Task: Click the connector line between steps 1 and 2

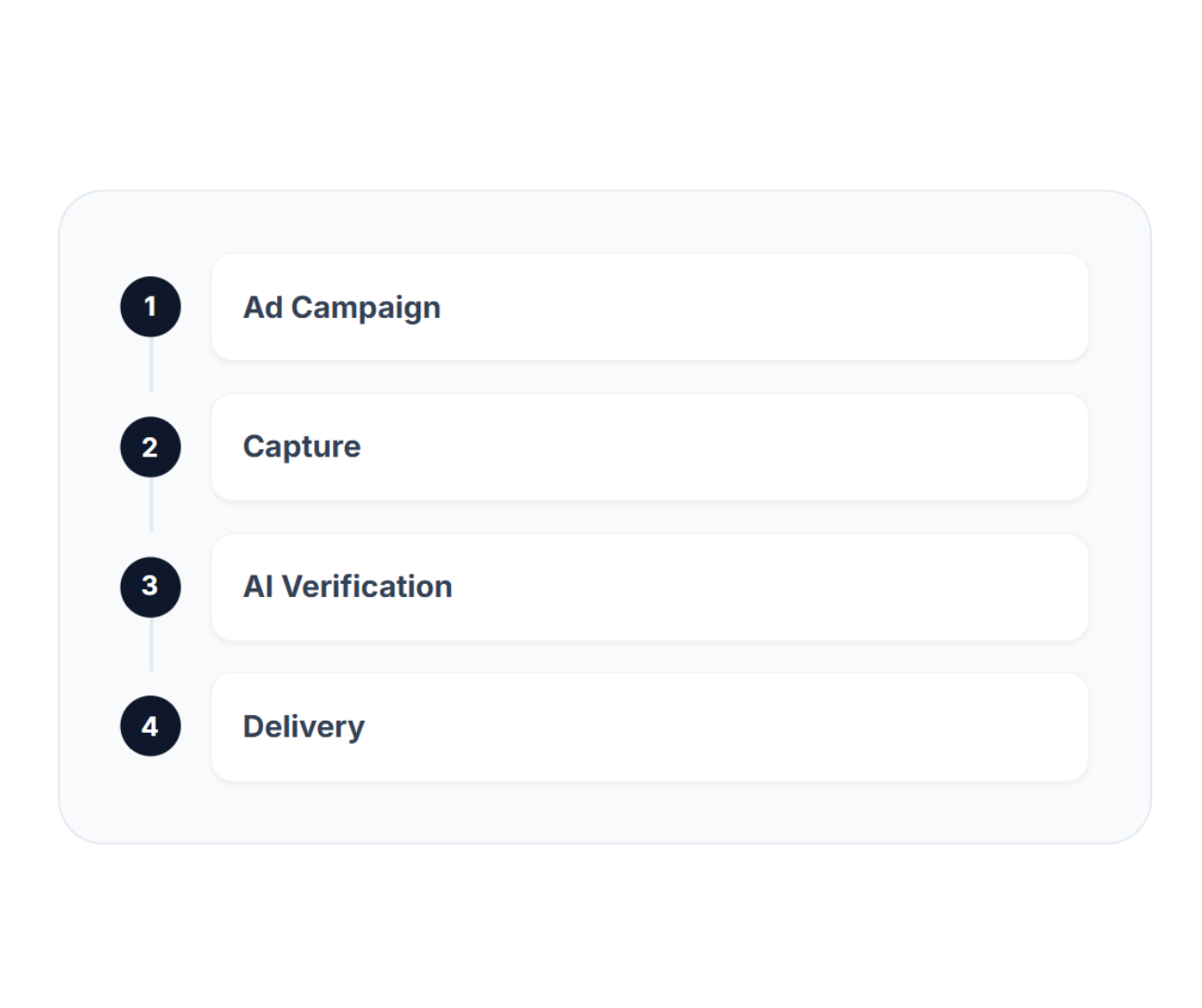Action: pos(152,365)
